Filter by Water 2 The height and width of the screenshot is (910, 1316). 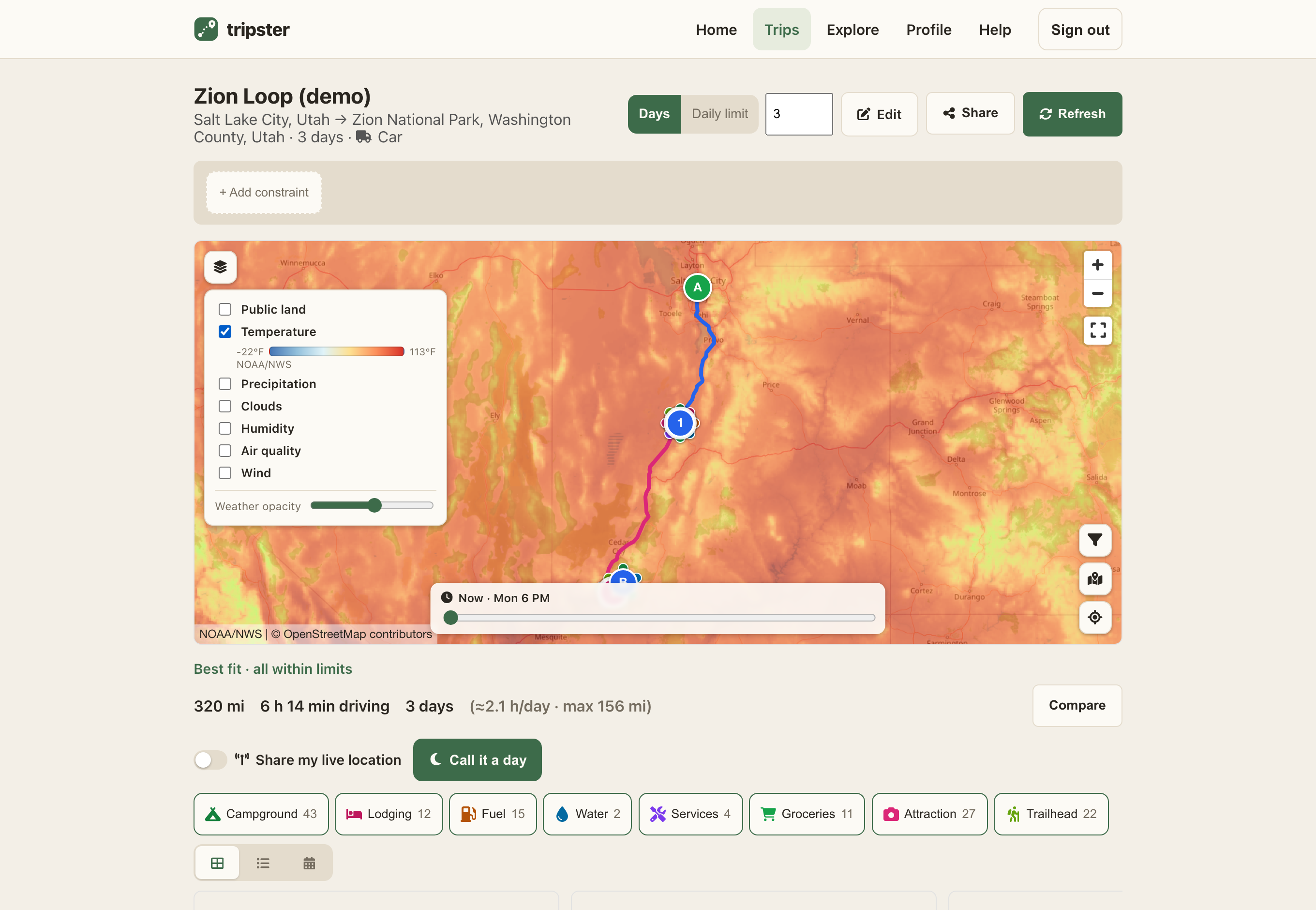587,814
